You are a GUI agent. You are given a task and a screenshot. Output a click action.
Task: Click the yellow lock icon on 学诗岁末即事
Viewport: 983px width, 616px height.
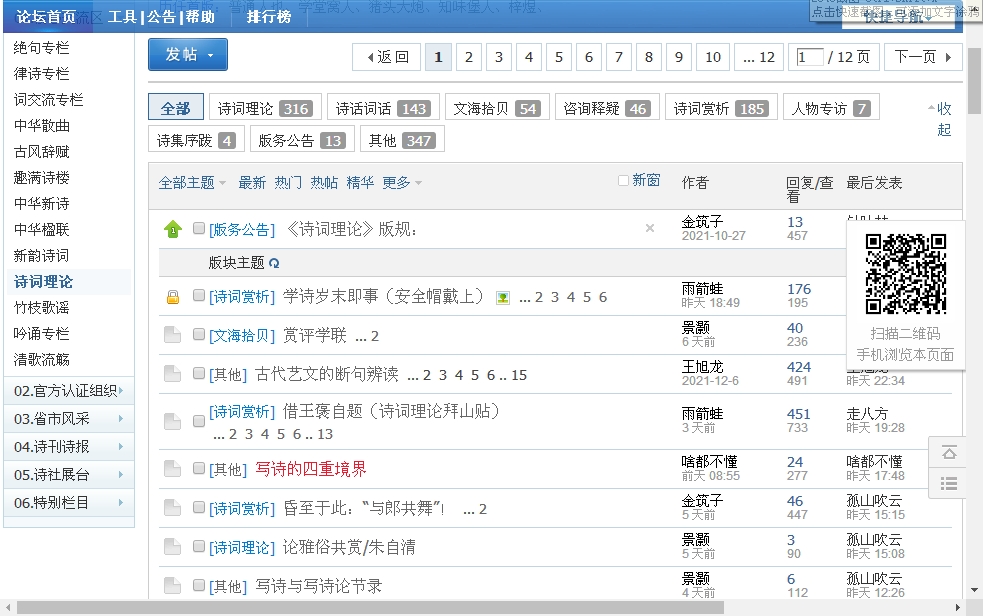pos(173,296)
